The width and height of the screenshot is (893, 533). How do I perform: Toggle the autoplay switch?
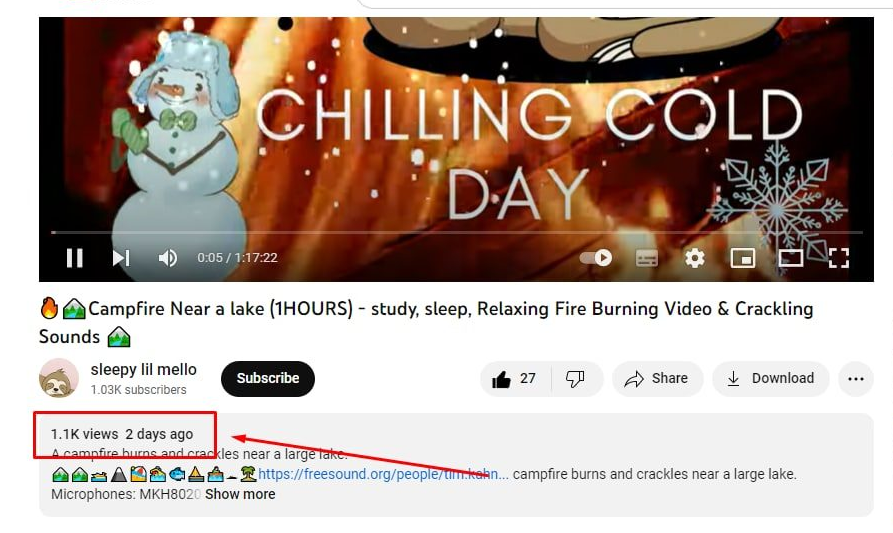pyautogui.click(x=596, y=258)
